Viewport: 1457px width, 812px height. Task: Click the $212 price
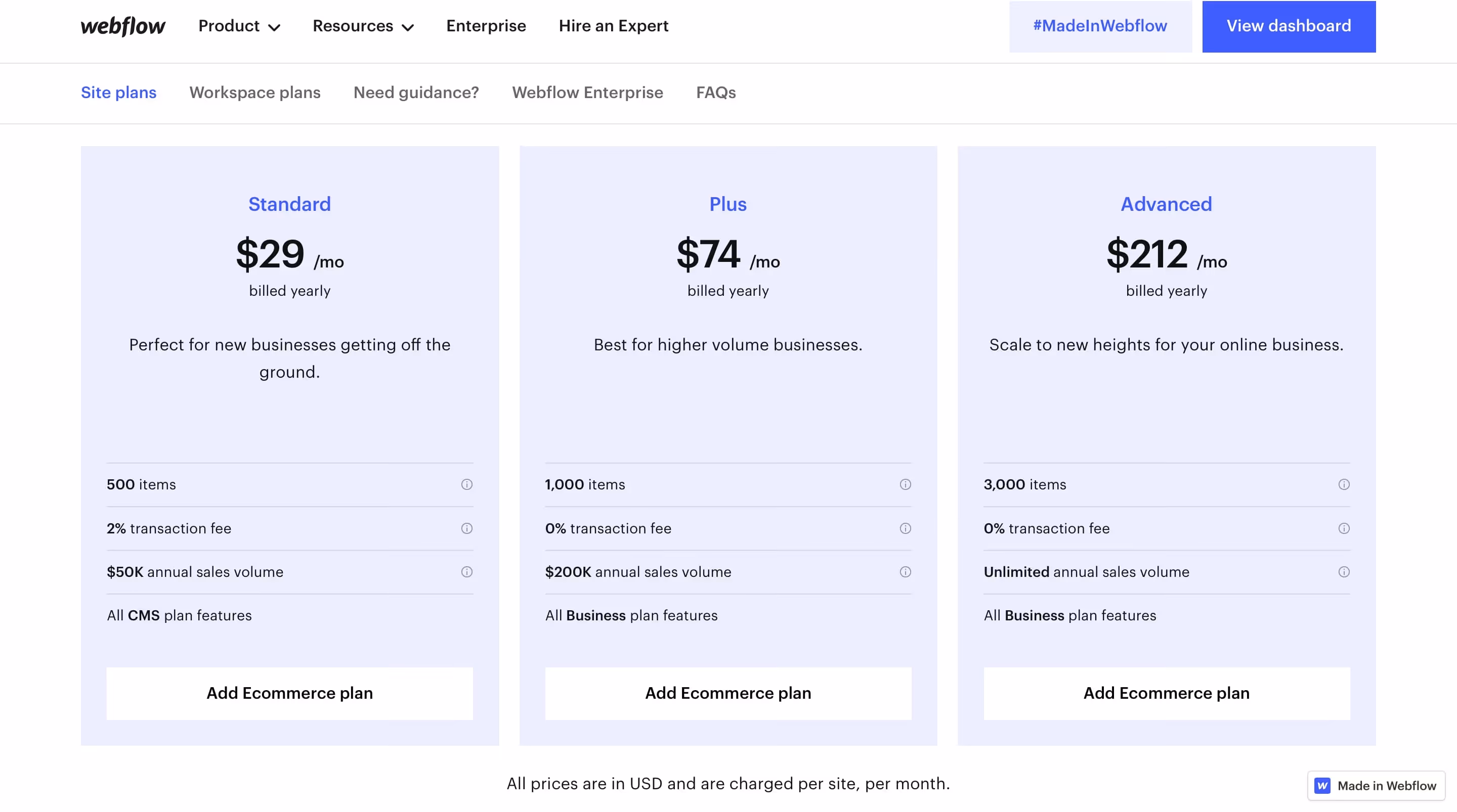point(1146,254)
